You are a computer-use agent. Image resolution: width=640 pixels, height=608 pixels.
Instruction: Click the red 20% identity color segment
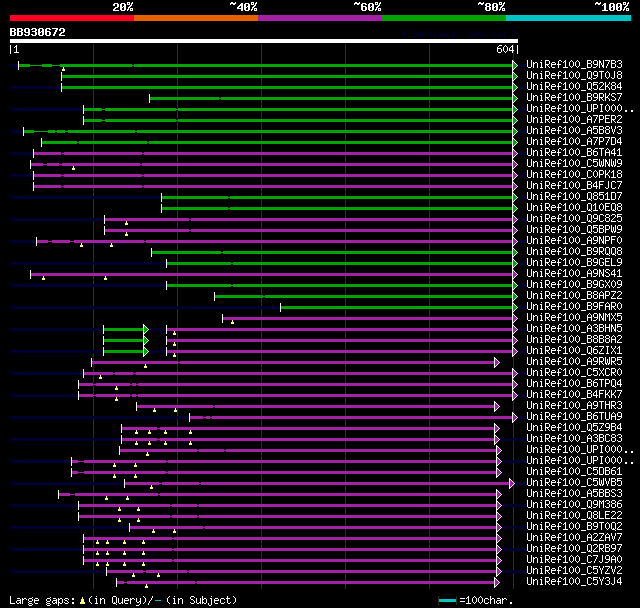pyautogui.click(x=72, y=18)
